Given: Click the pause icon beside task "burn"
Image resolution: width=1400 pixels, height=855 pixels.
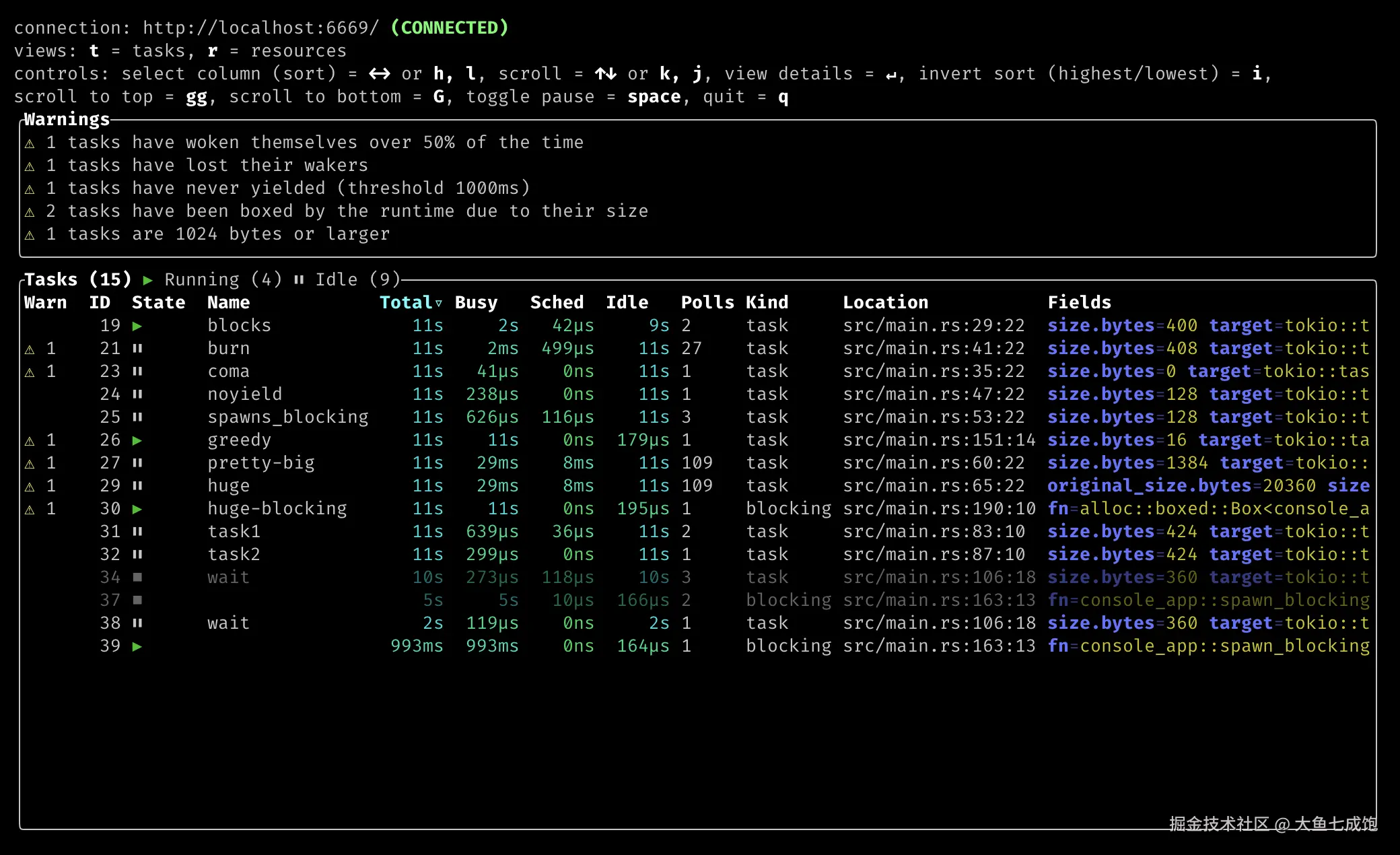Looking at the screenshot, I should click(138, 348).
